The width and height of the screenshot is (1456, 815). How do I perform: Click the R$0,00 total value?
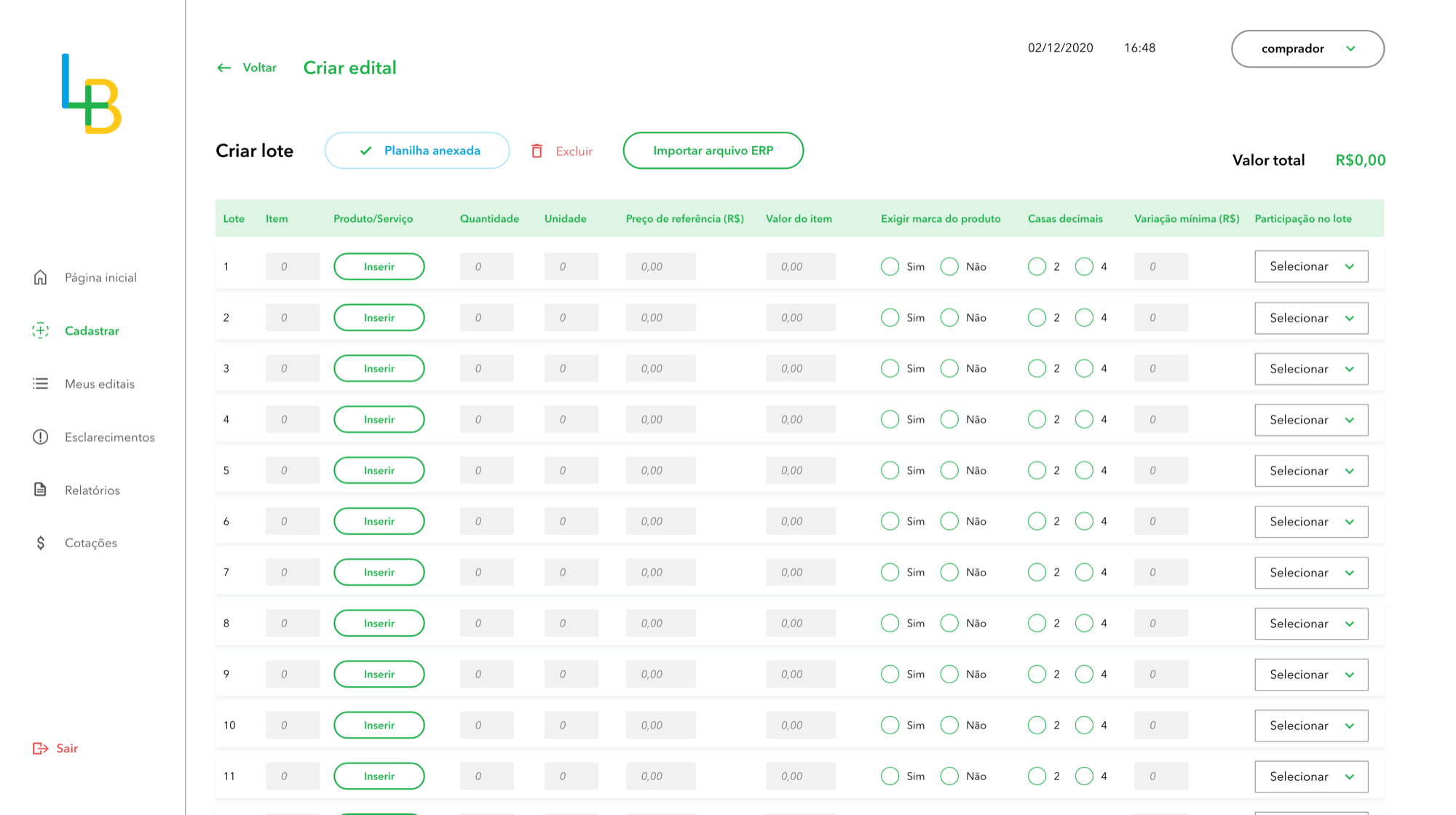(1361, 160)
